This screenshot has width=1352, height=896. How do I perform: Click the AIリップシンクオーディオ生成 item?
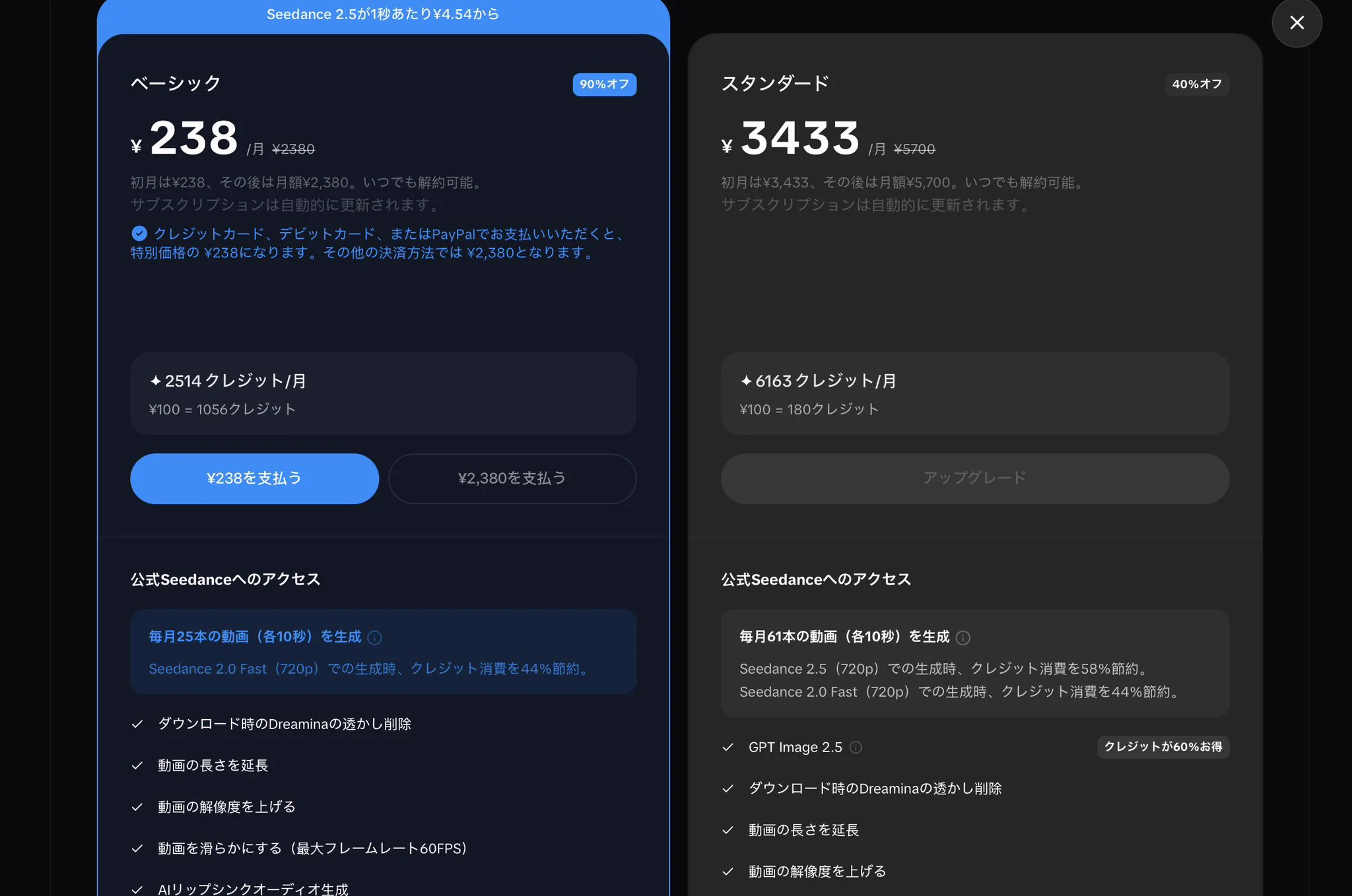[253, 889]
